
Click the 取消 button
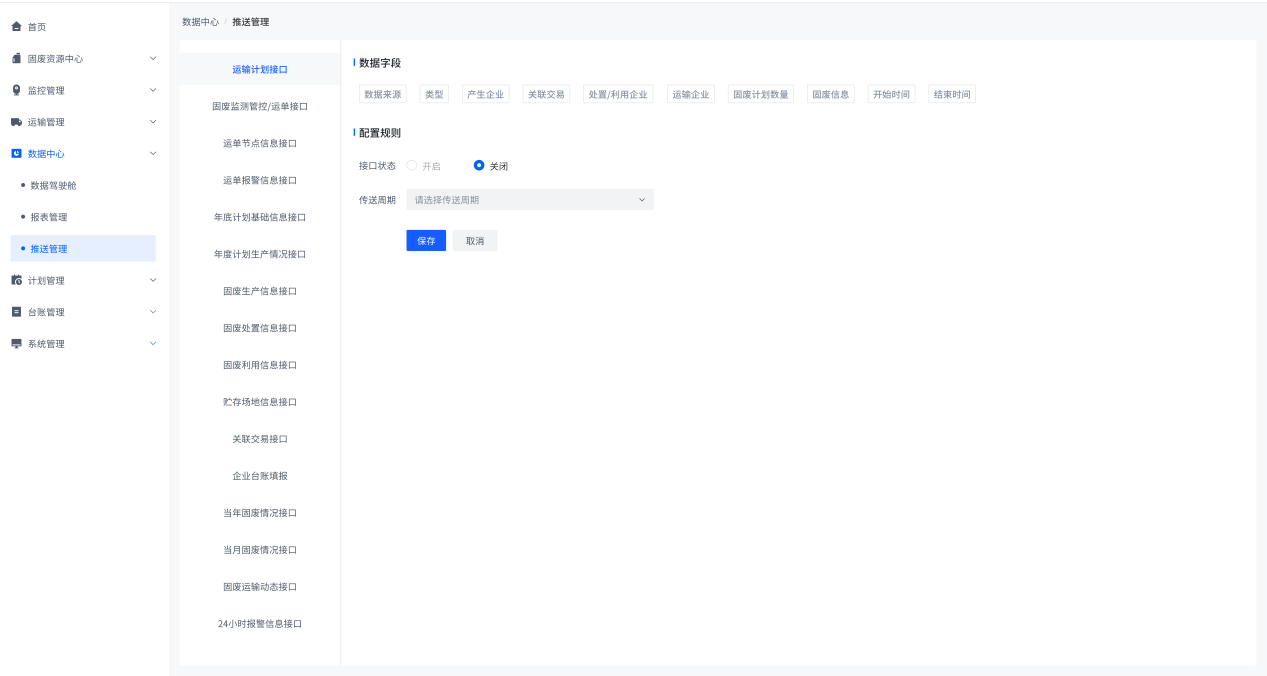click(x=475, y=241)
